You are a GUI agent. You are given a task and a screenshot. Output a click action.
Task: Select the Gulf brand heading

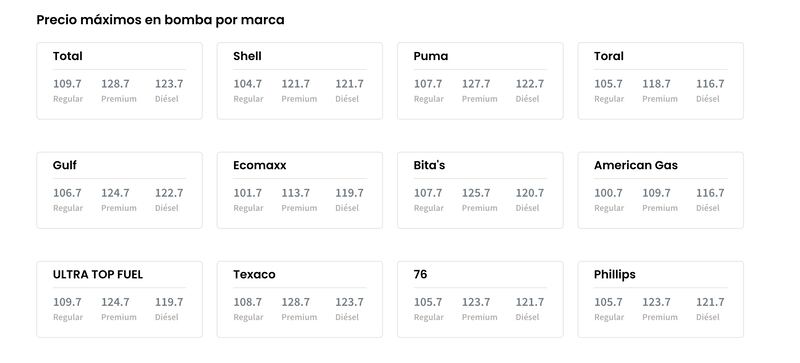click(x=65, y=165)
